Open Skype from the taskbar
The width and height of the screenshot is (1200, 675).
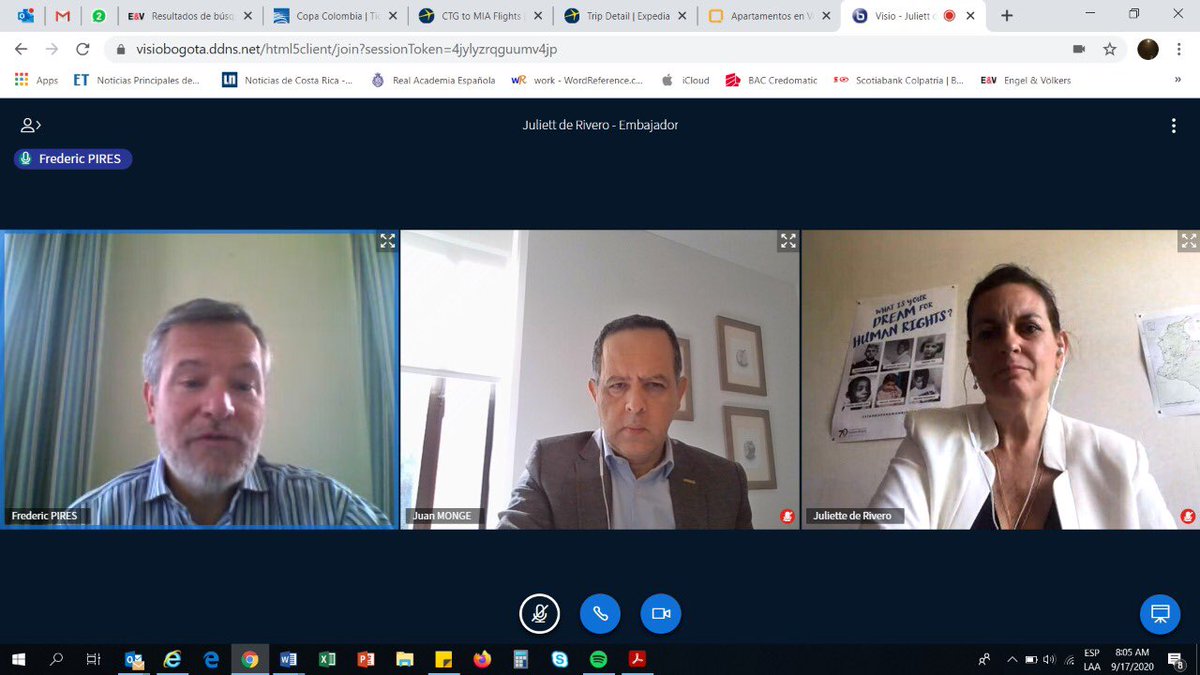point(559,659)
